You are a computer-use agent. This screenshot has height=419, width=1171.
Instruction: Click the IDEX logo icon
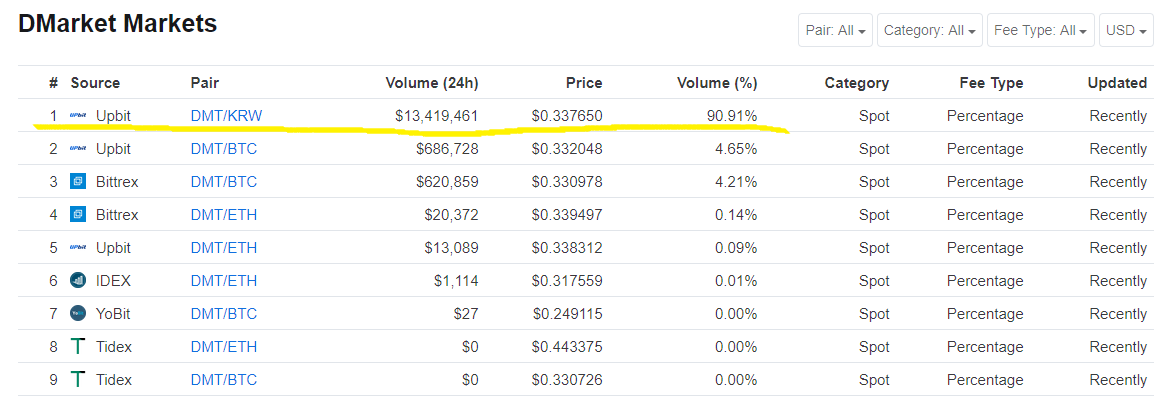(x=78, y=280)
